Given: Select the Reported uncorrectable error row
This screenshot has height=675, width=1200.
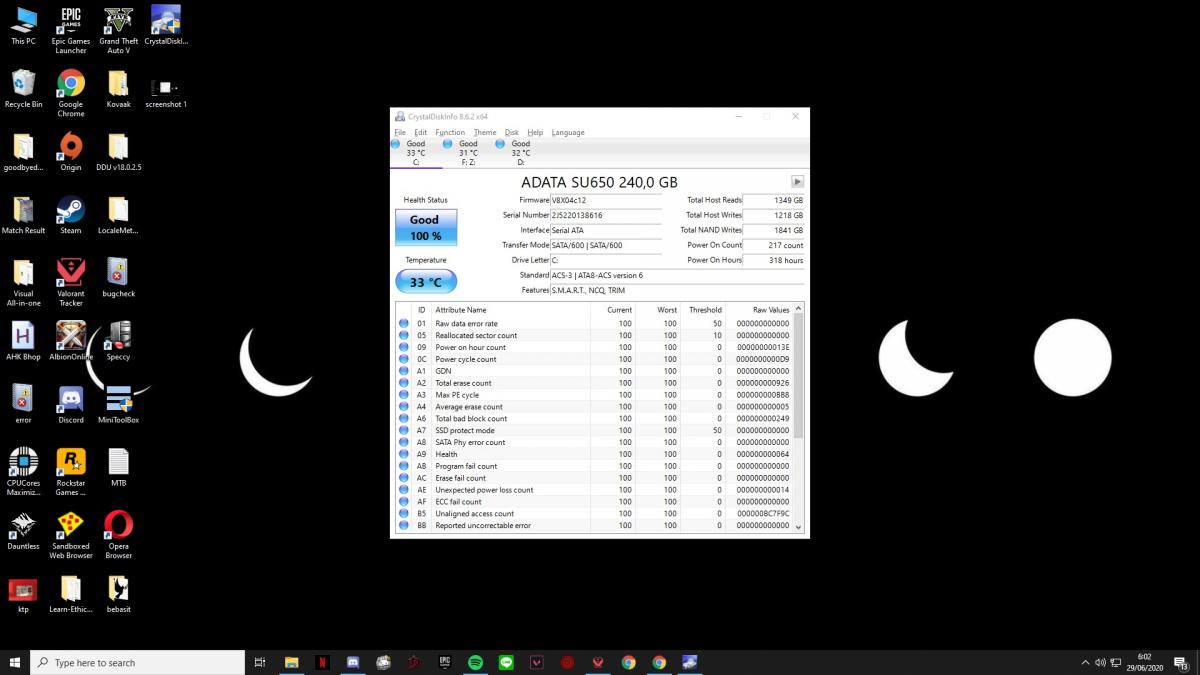Looking at the screenshot, I should 594,525.
